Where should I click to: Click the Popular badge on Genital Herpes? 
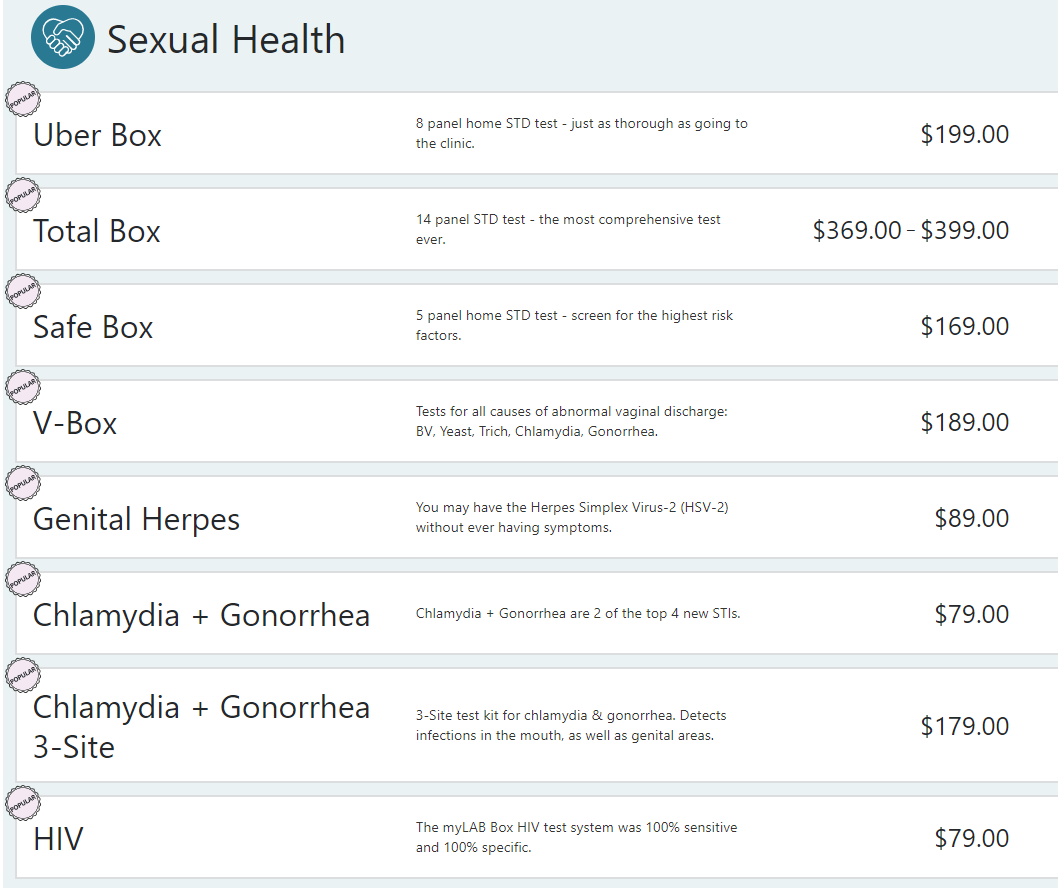(x=23, y=485)
